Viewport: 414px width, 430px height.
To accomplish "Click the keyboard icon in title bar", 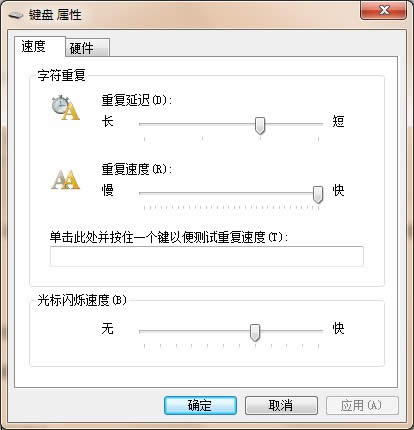I will (x=16, y=15).
